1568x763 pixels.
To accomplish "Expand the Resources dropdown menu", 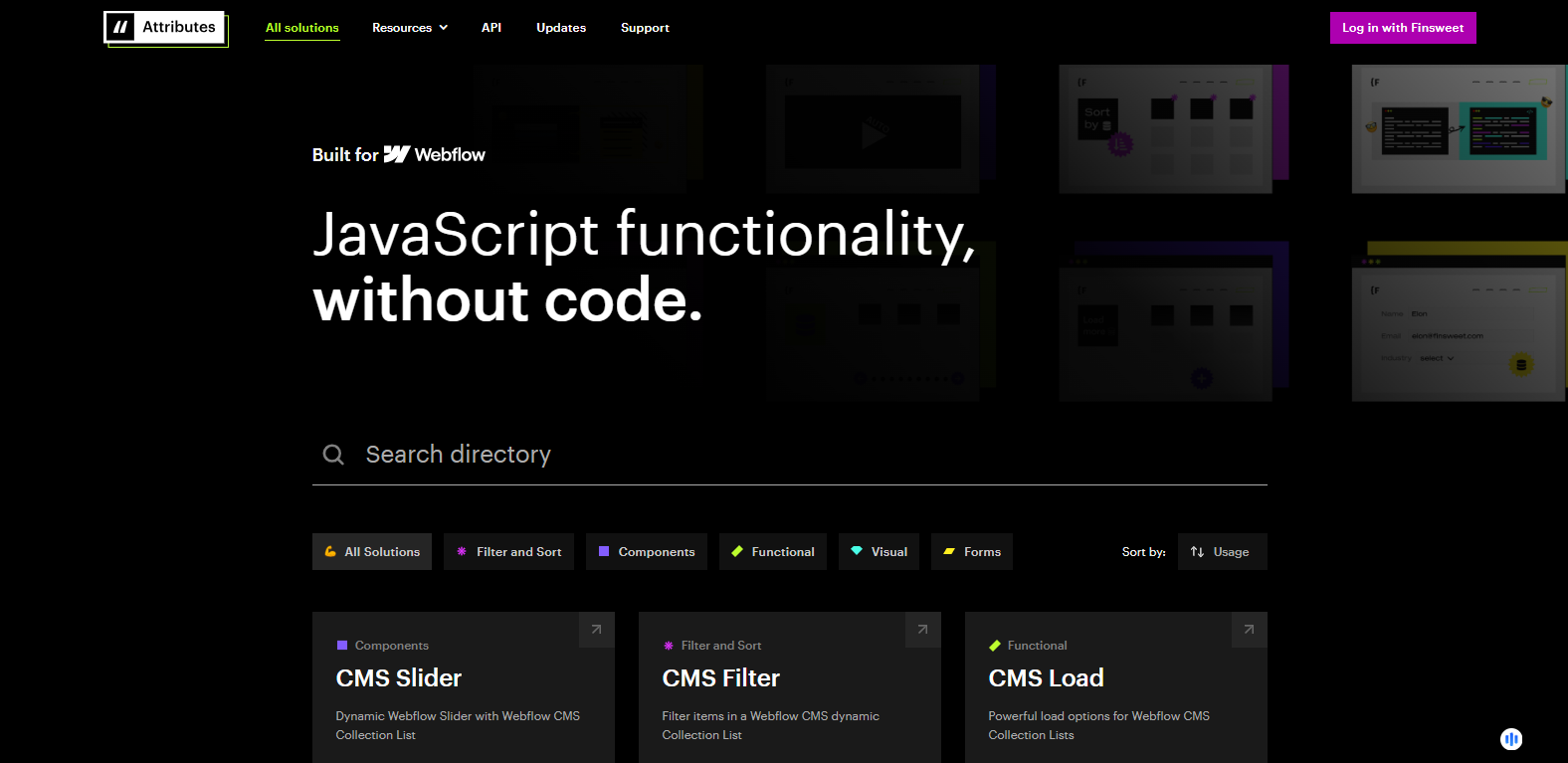I will point(410,28).
